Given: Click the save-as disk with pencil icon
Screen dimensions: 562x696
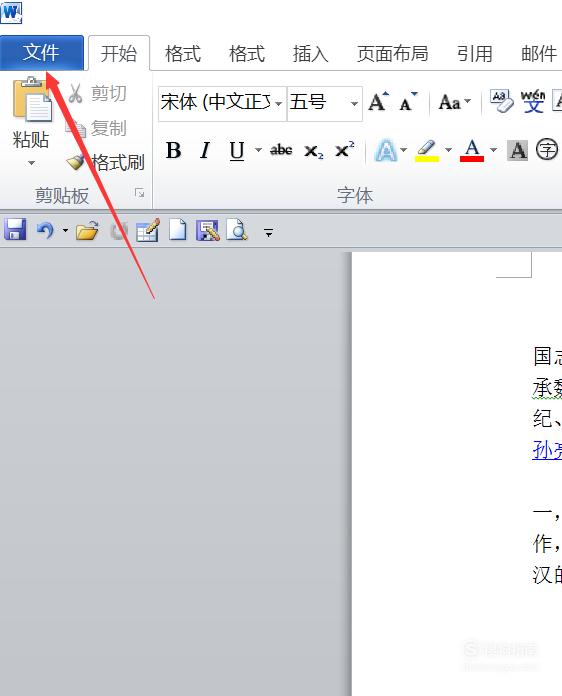Looking at the screenshot, I should 208,230.
